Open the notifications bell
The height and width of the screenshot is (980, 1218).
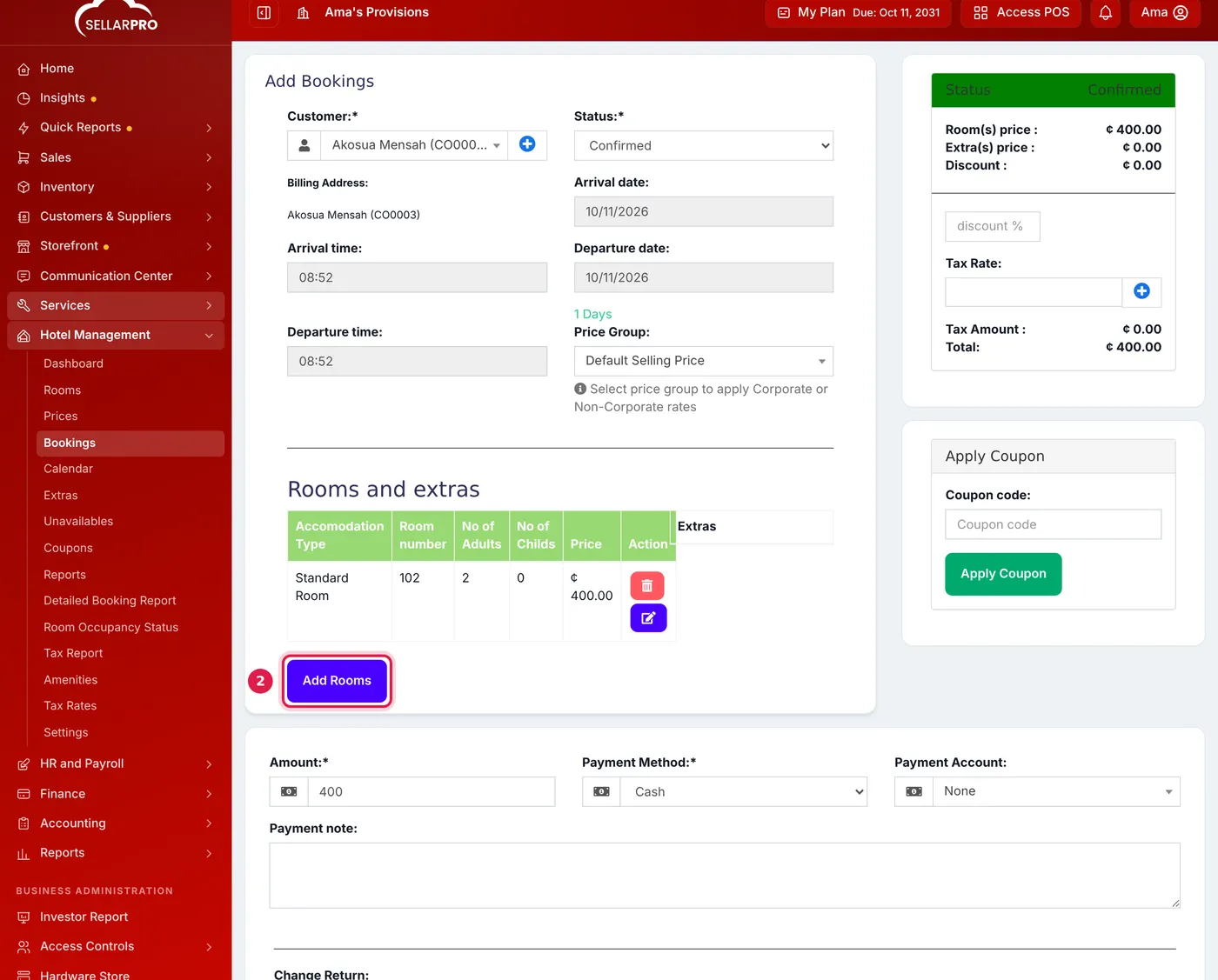click(x=1105, y=13)
